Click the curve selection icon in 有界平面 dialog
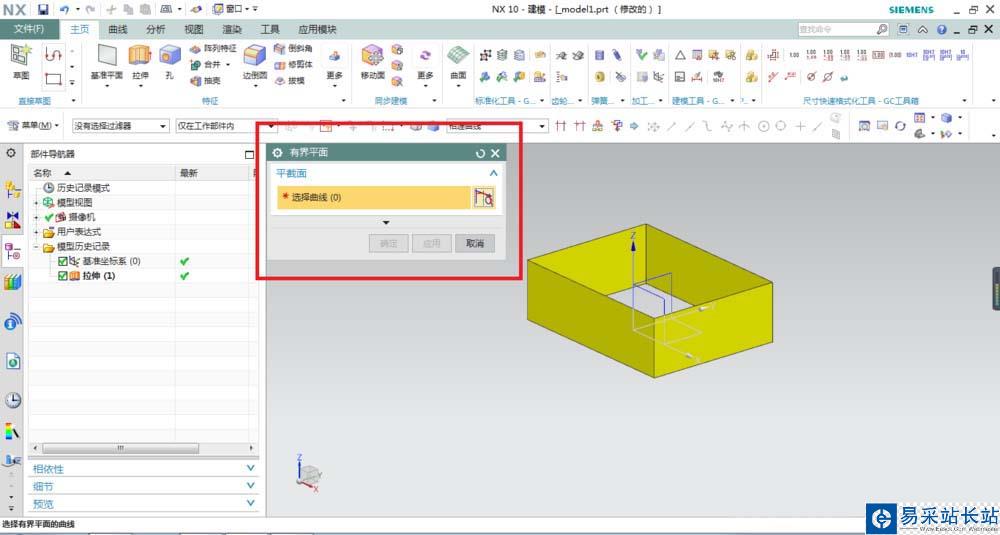1000x535 pixels. point(484,198)
